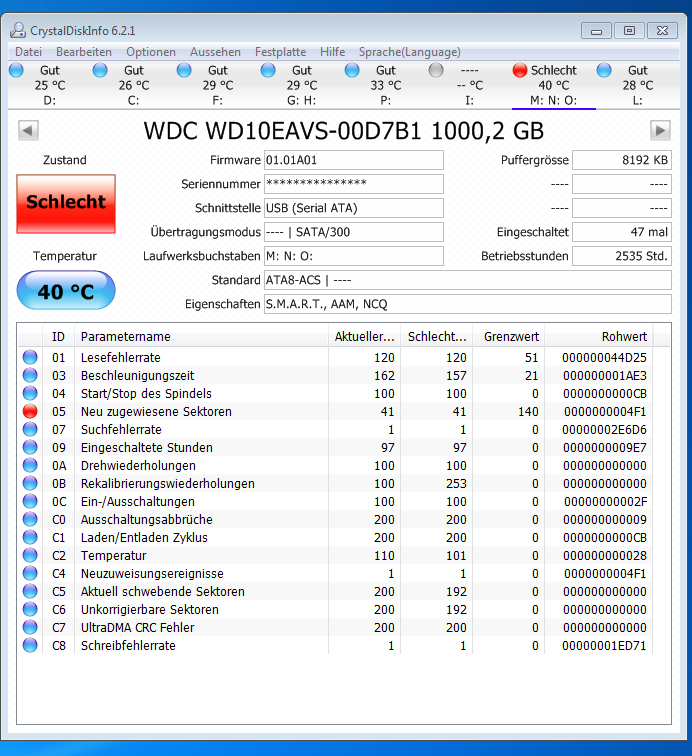This screenshot has width=692, height=756.
Task: Select the Neu zugewiesene Sektoren row name
Action: click(156, 411)
